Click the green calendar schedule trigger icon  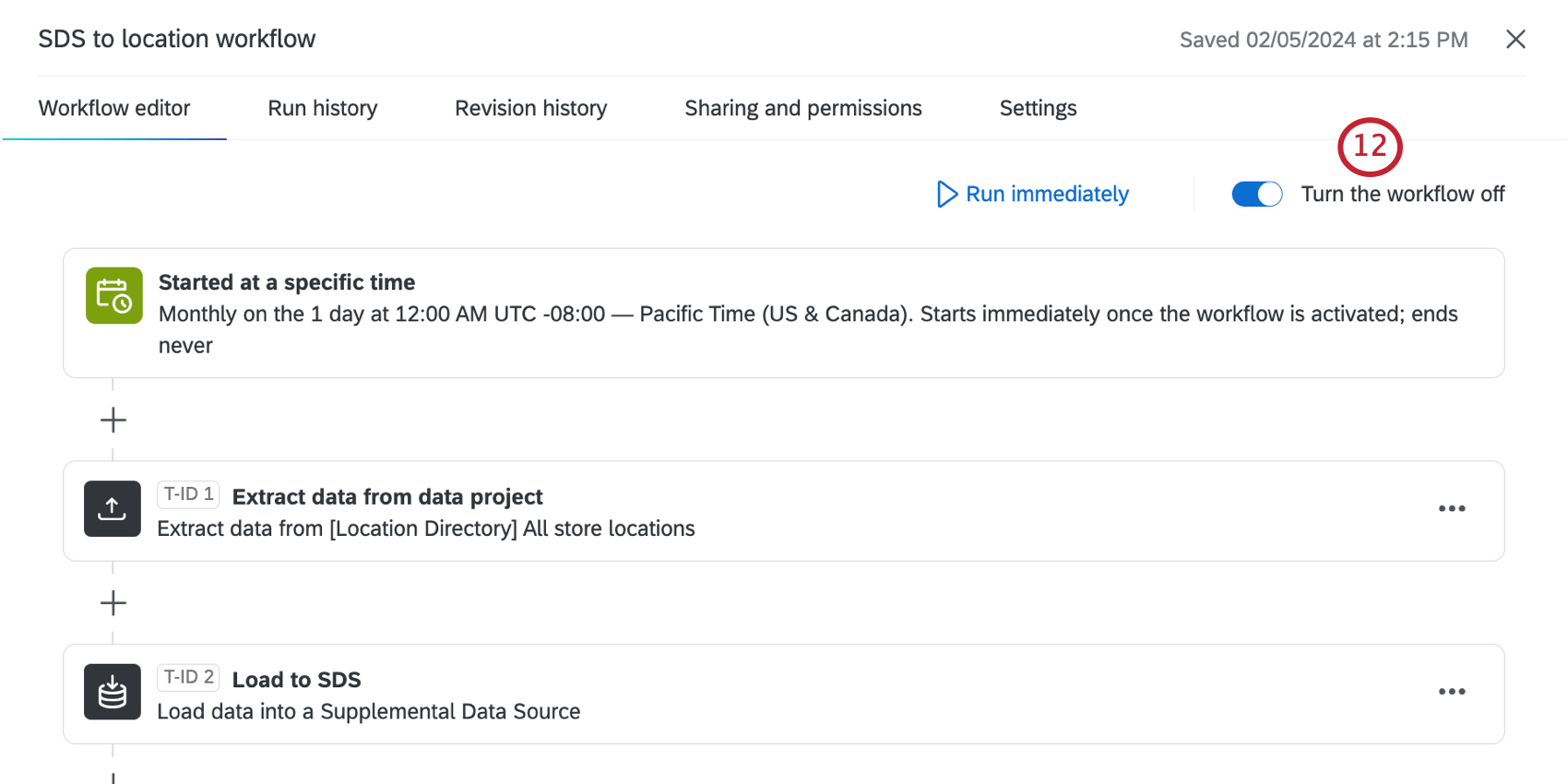113,295
